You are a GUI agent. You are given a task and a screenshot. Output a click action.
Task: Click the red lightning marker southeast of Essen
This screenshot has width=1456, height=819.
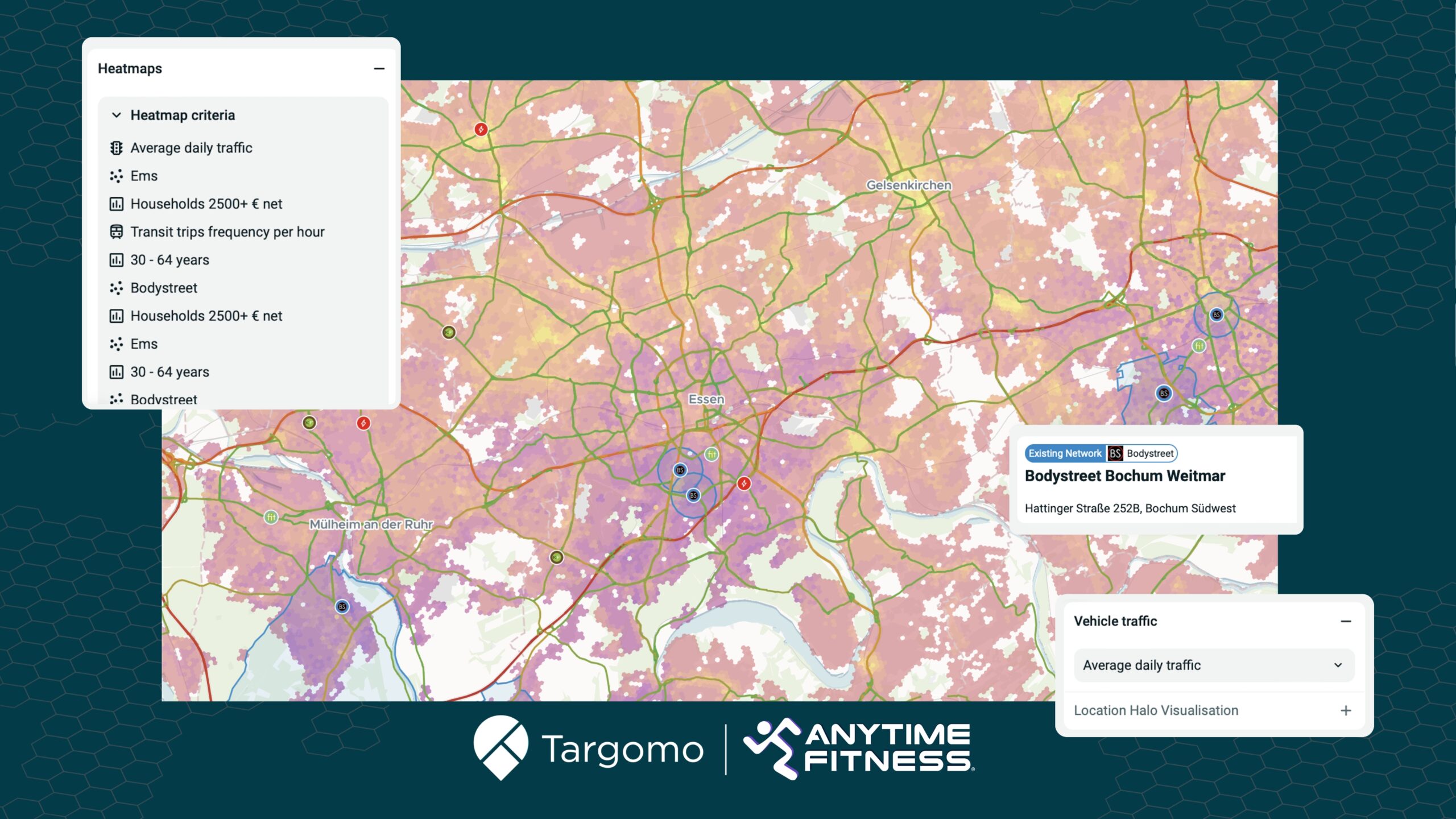(x=744, y=483)
